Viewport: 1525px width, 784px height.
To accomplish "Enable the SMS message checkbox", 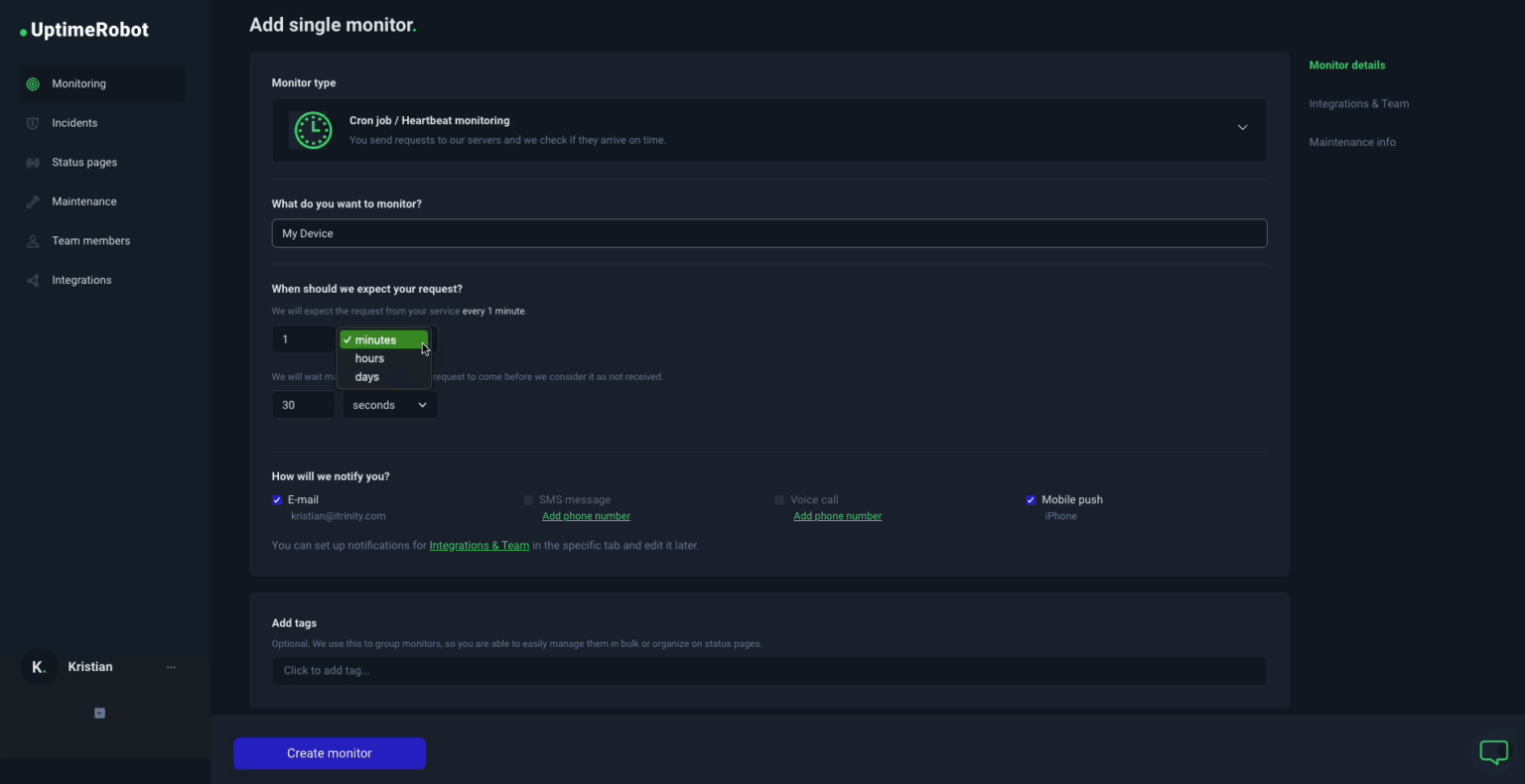I will click(528, 499).
